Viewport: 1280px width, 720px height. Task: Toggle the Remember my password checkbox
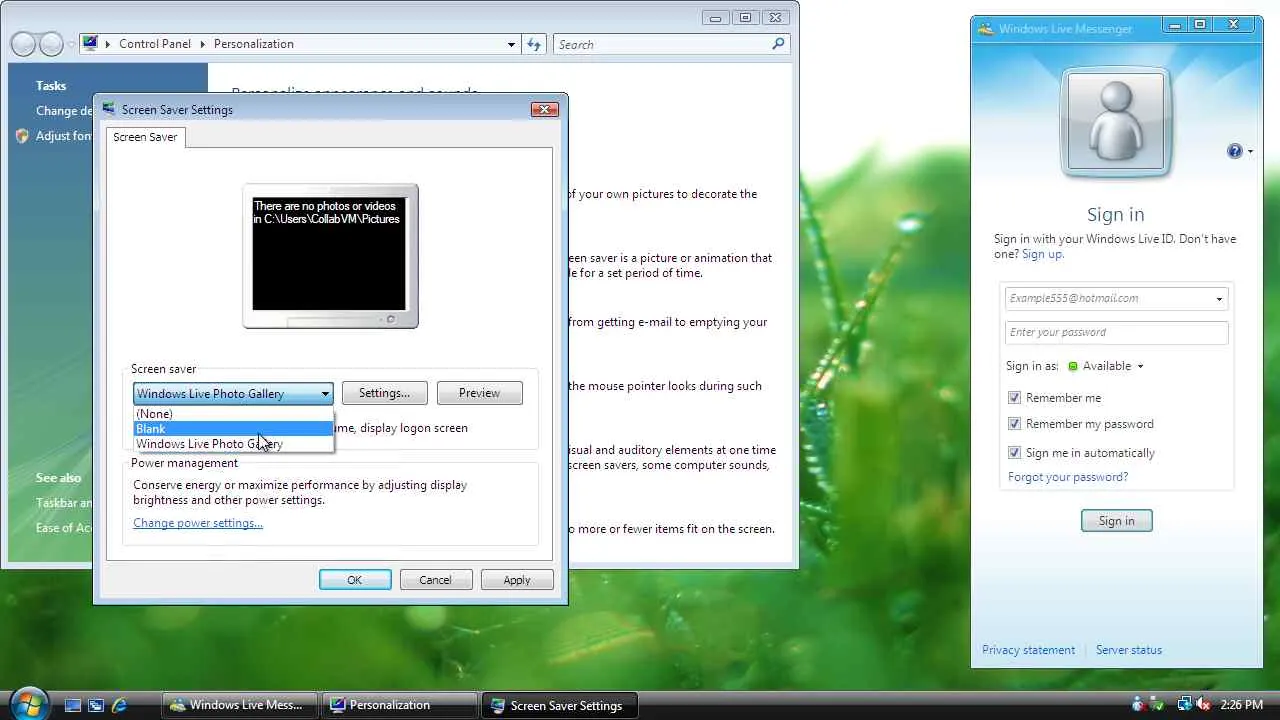tap(1015, 424)
